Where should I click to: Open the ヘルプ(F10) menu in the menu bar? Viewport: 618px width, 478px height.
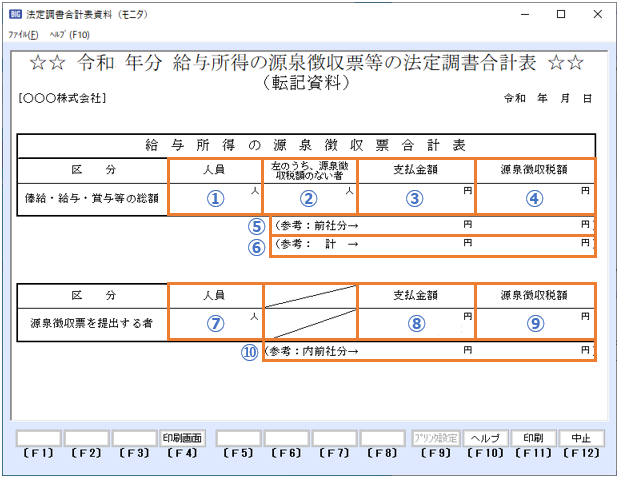(x=57, y=33)
